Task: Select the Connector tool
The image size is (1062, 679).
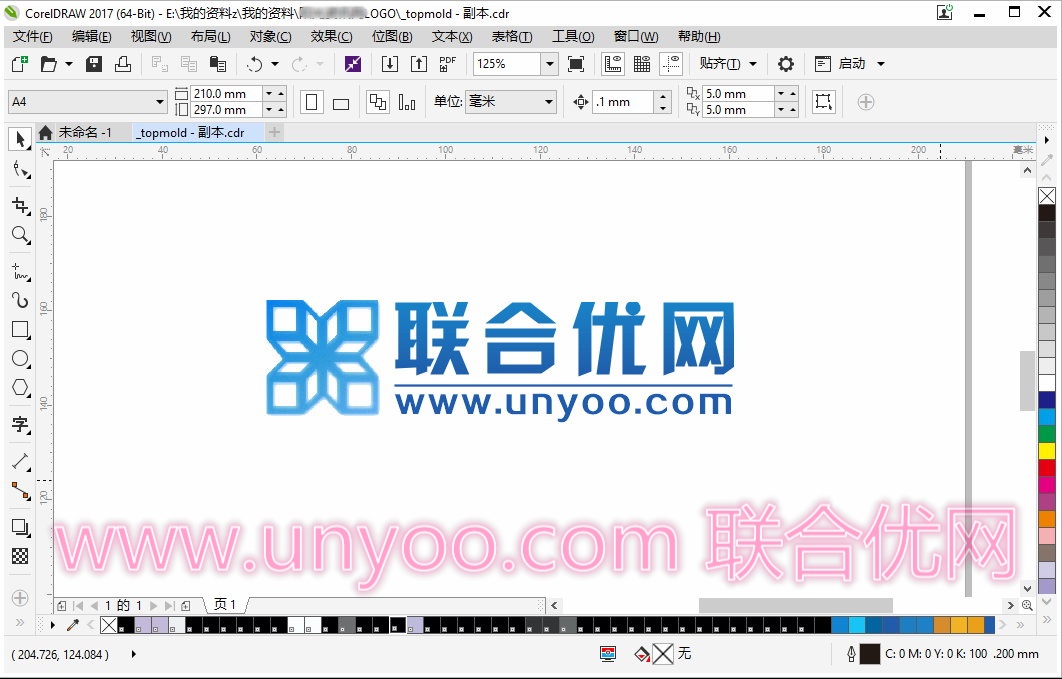Action: coord(20,491)
